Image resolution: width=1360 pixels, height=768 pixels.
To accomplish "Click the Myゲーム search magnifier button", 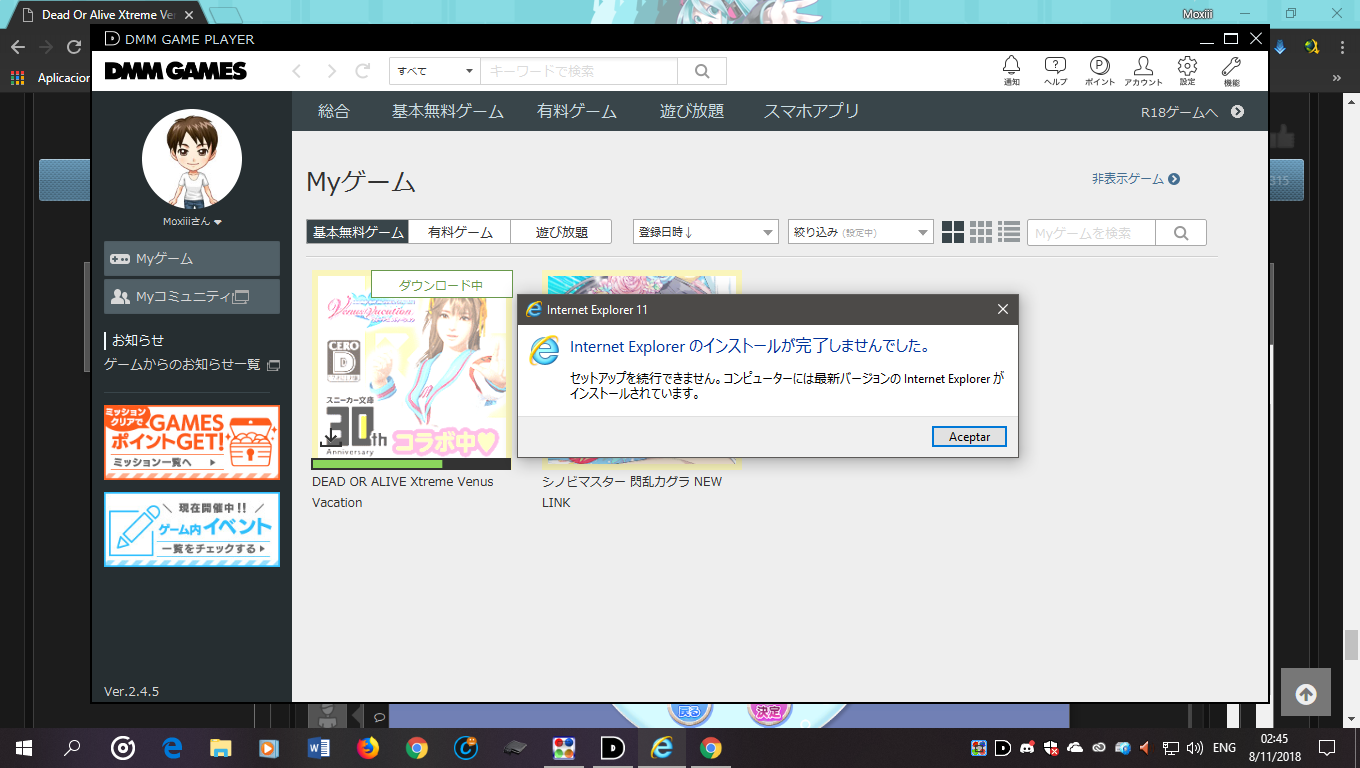I will point(1181,233).
